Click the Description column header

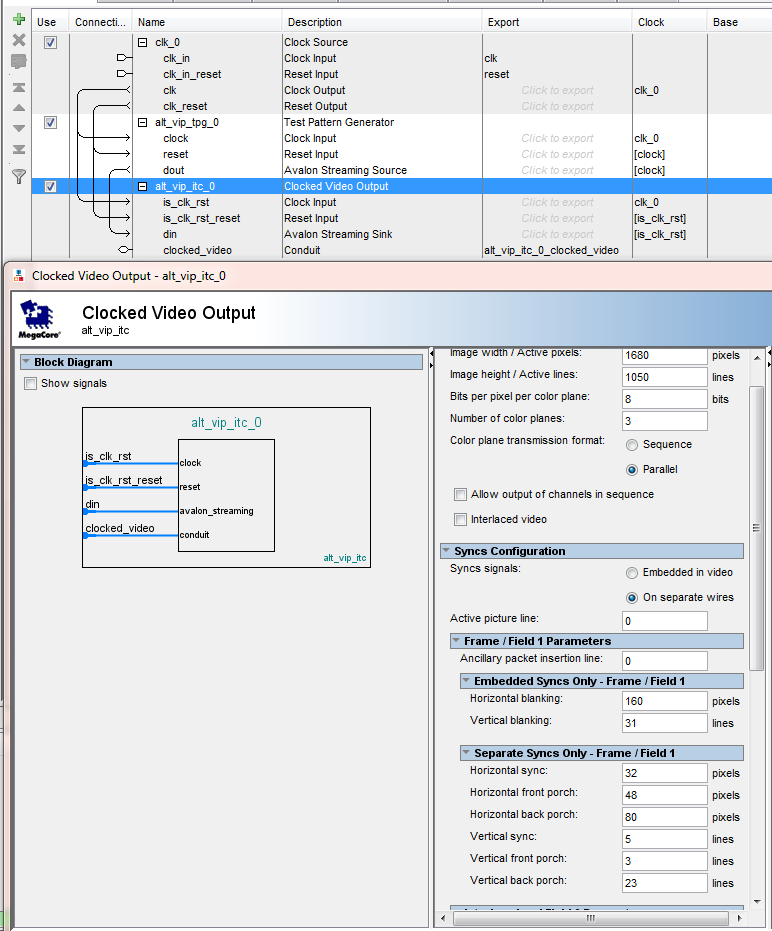(x=382, y=22)
